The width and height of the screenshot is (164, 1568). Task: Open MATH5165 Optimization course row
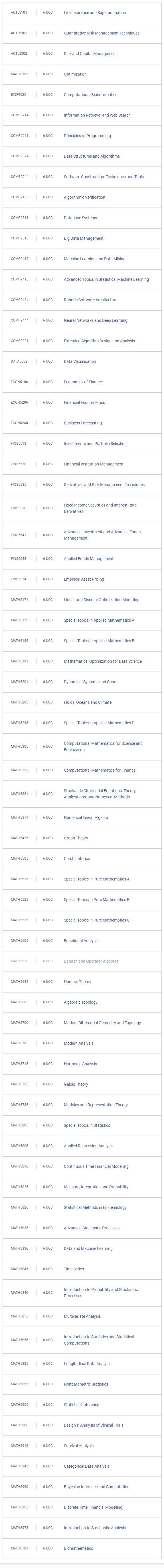82,74
